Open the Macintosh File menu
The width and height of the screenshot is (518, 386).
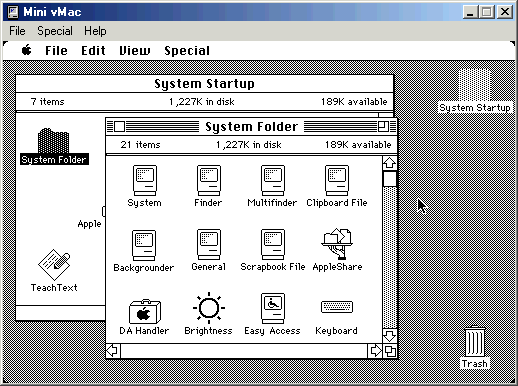click(56, 51)
